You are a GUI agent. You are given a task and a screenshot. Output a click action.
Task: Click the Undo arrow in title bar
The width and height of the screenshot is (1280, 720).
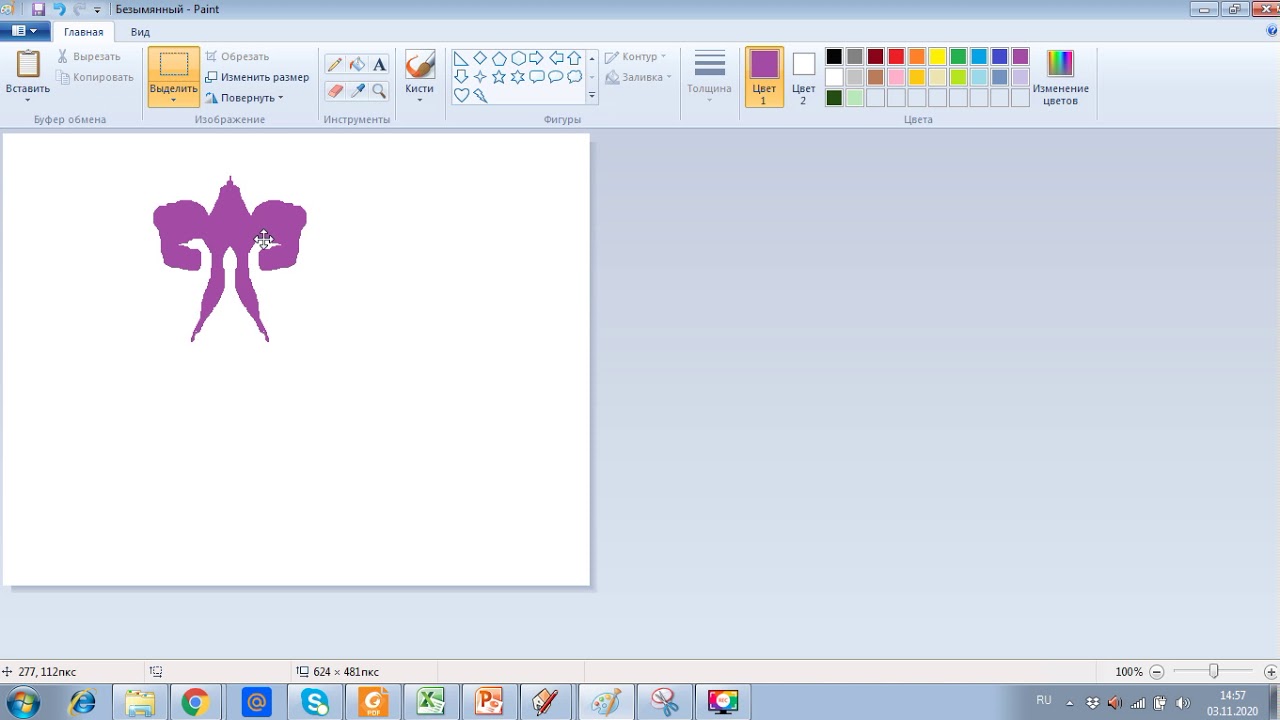pyautogui.click(x=59, y=9)
